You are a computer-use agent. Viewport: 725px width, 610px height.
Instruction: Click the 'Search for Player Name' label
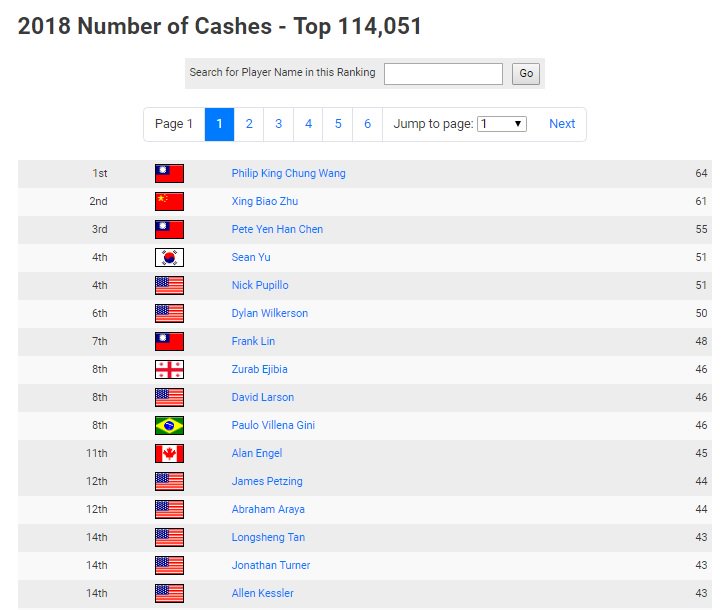(x=282, y=73)
